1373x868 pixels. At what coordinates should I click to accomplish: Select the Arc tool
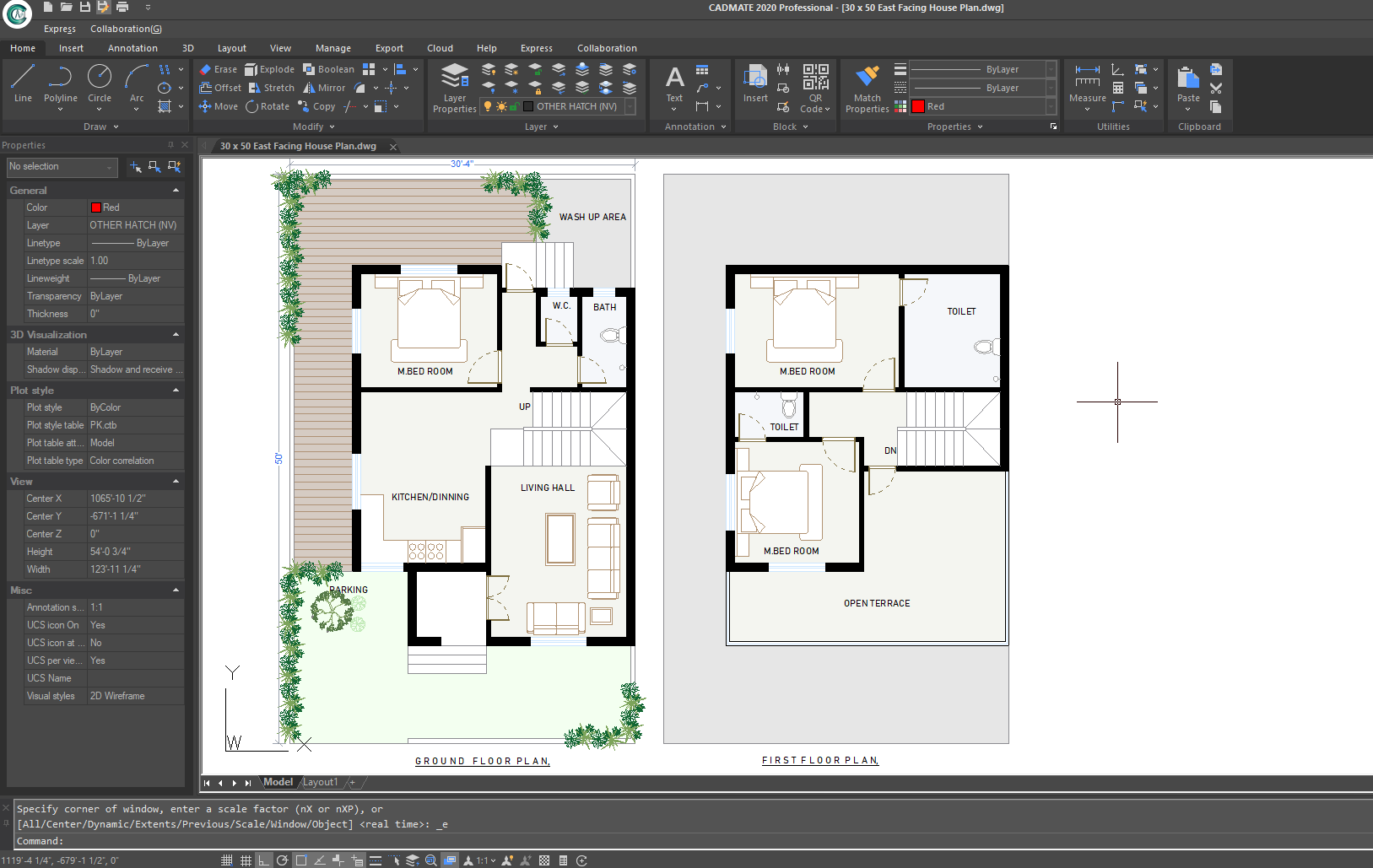(x=137, y=84)
